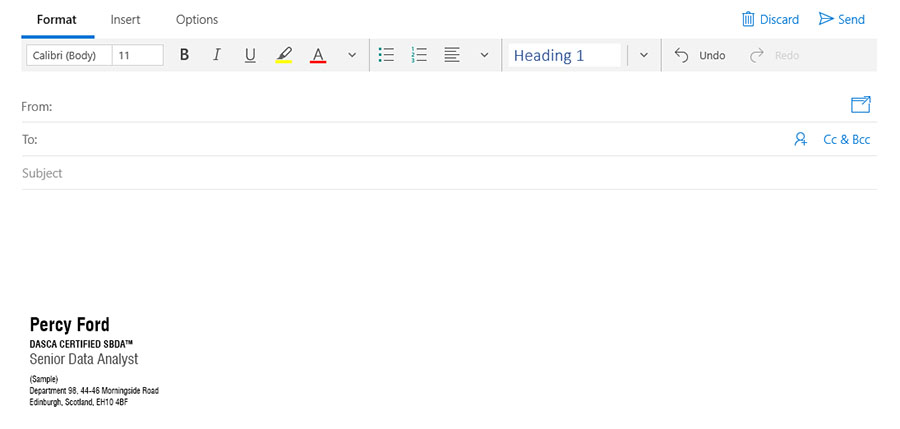Expand more font formatting options
Viewport: 900px width, 429px height.
[352, 55]
